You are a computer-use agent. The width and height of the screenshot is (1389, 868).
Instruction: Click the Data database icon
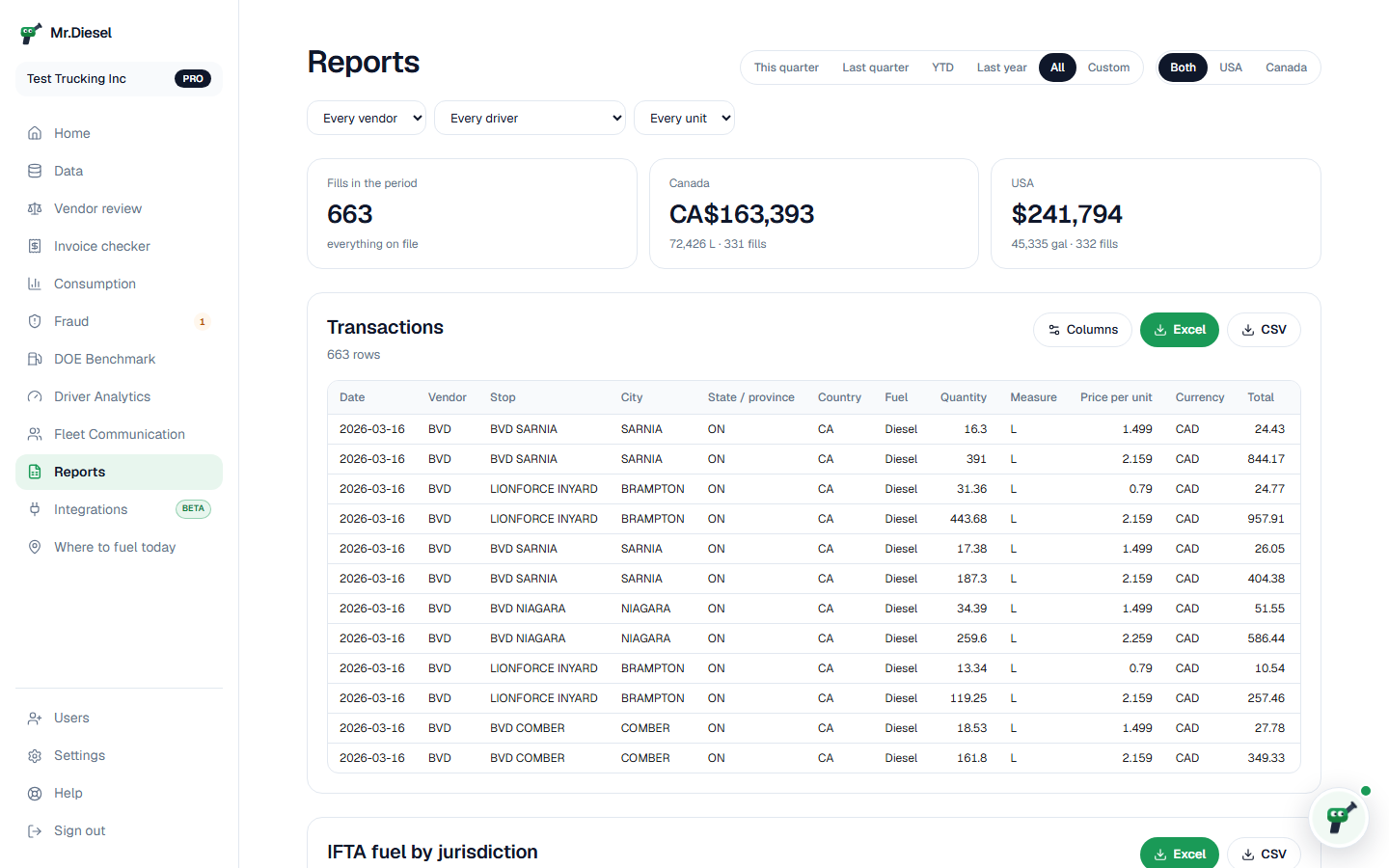35,171
